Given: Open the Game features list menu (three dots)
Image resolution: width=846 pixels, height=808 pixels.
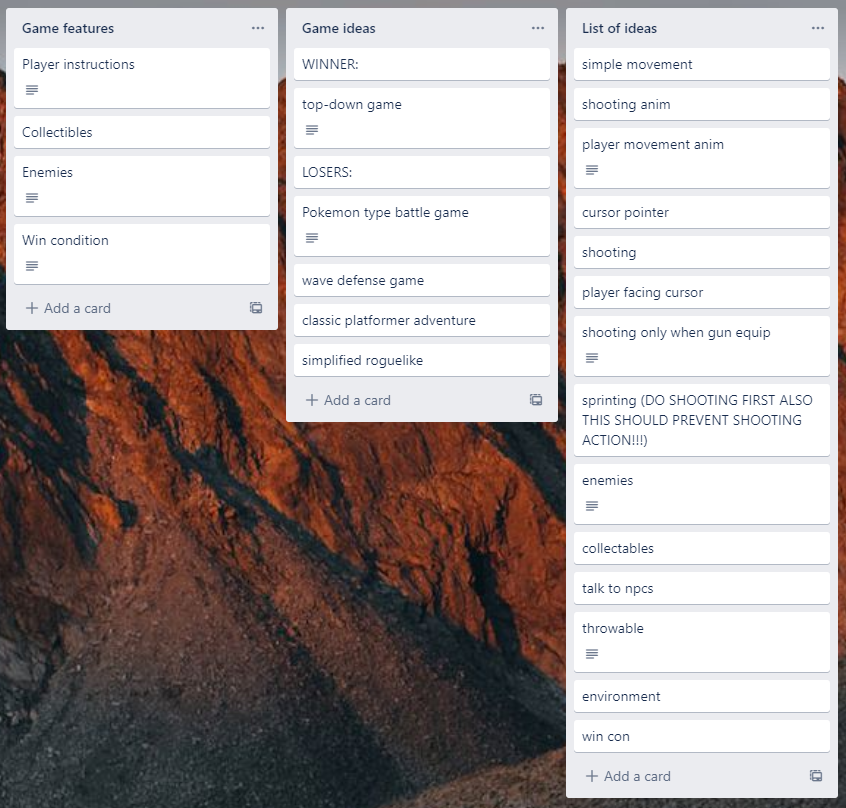Looking at the screenshot, I should click(258, 28).
